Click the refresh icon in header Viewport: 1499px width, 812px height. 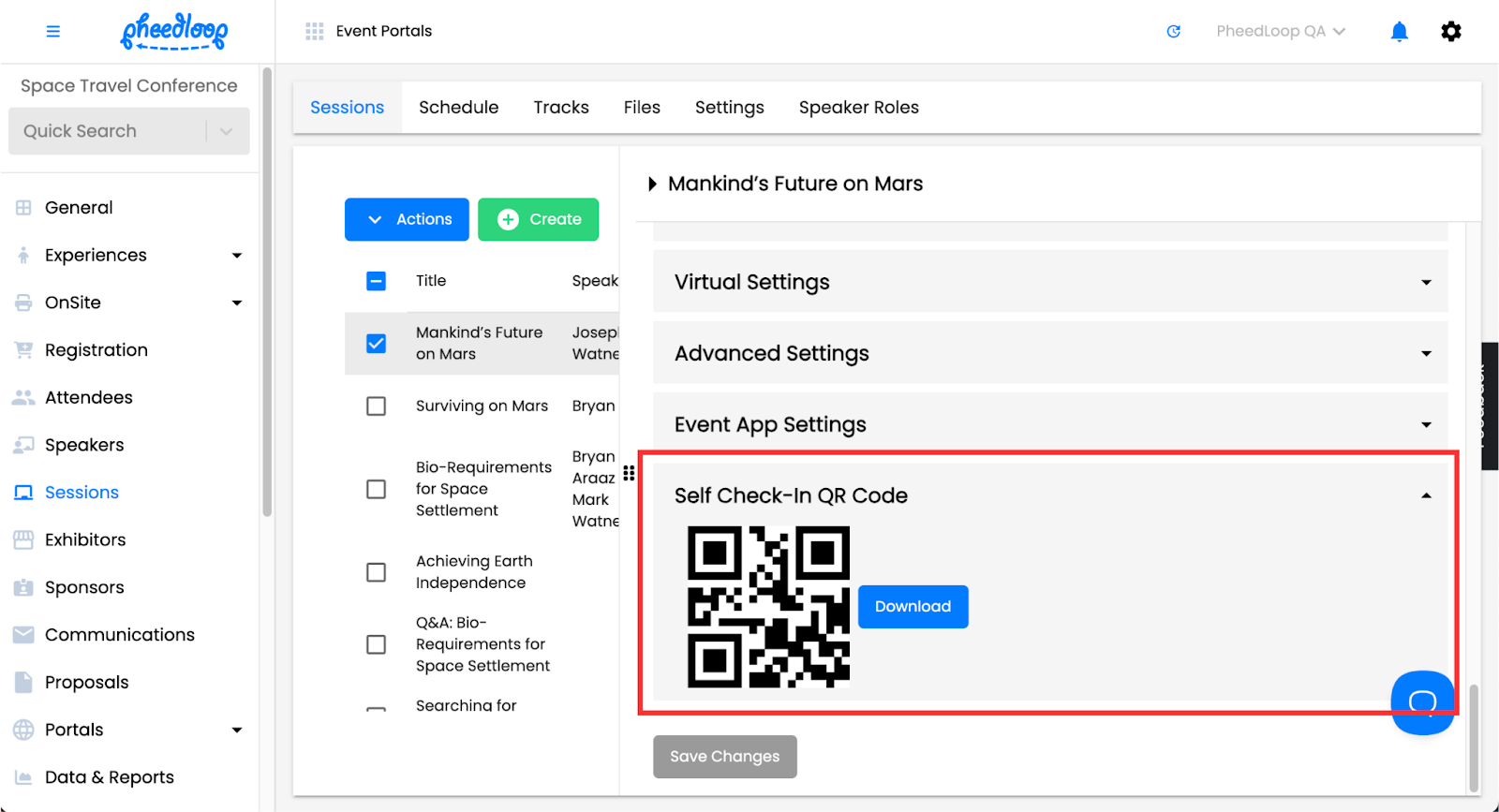tap(1173, 31)
